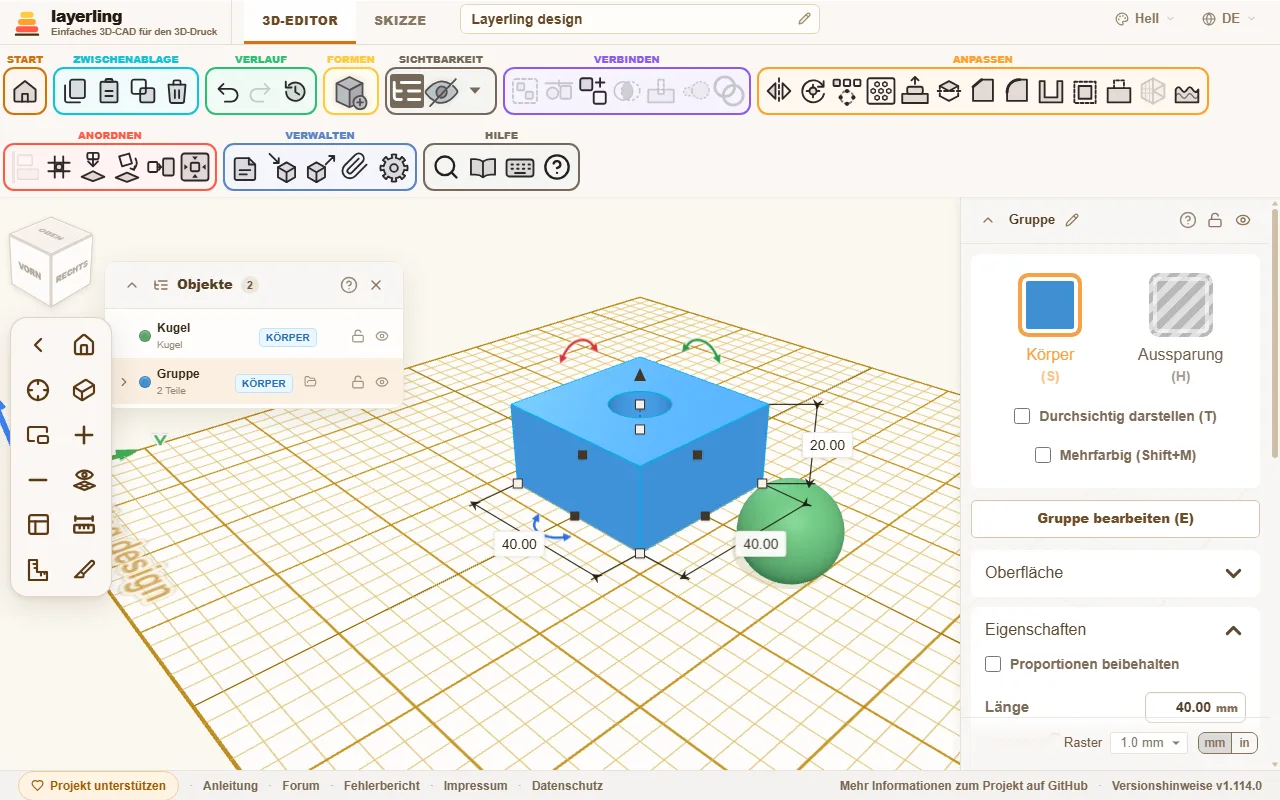1280x800 pixels.
Task: Open the add shapes cube icon
Action: point(350,91)
